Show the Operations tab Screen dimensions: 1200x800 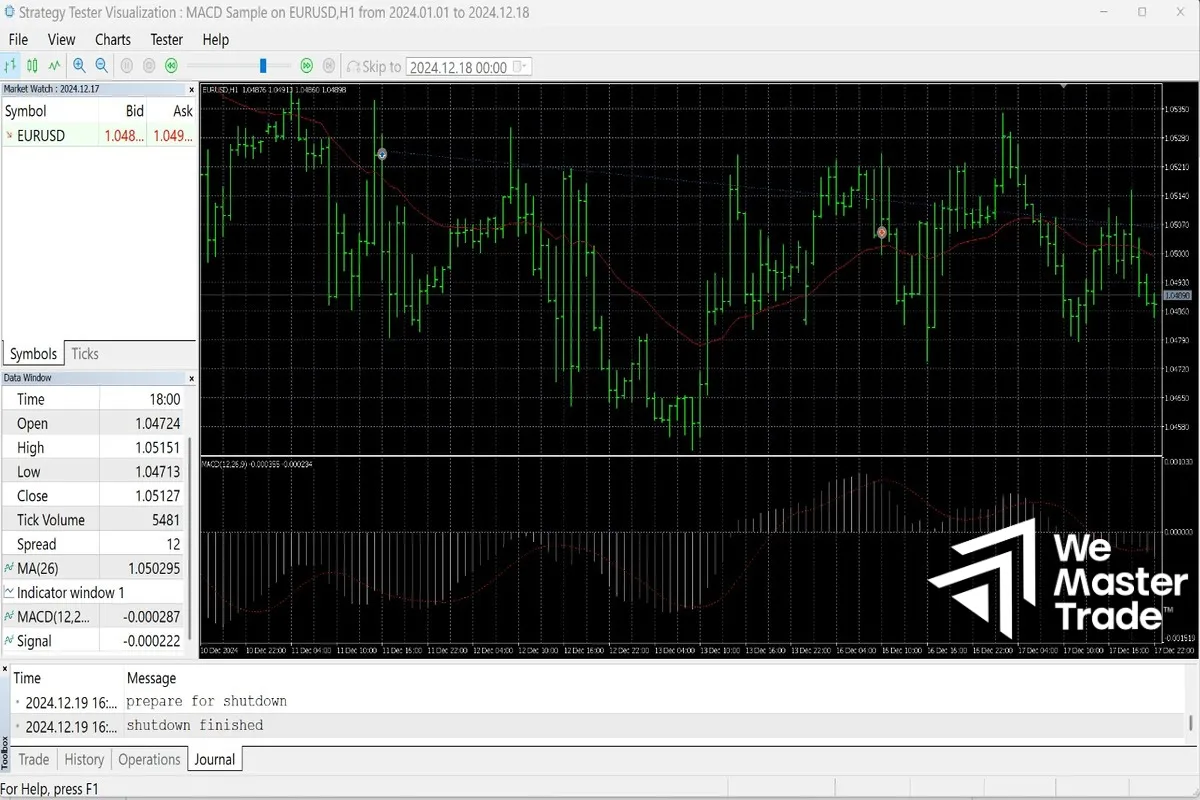(x=149, y=759)
